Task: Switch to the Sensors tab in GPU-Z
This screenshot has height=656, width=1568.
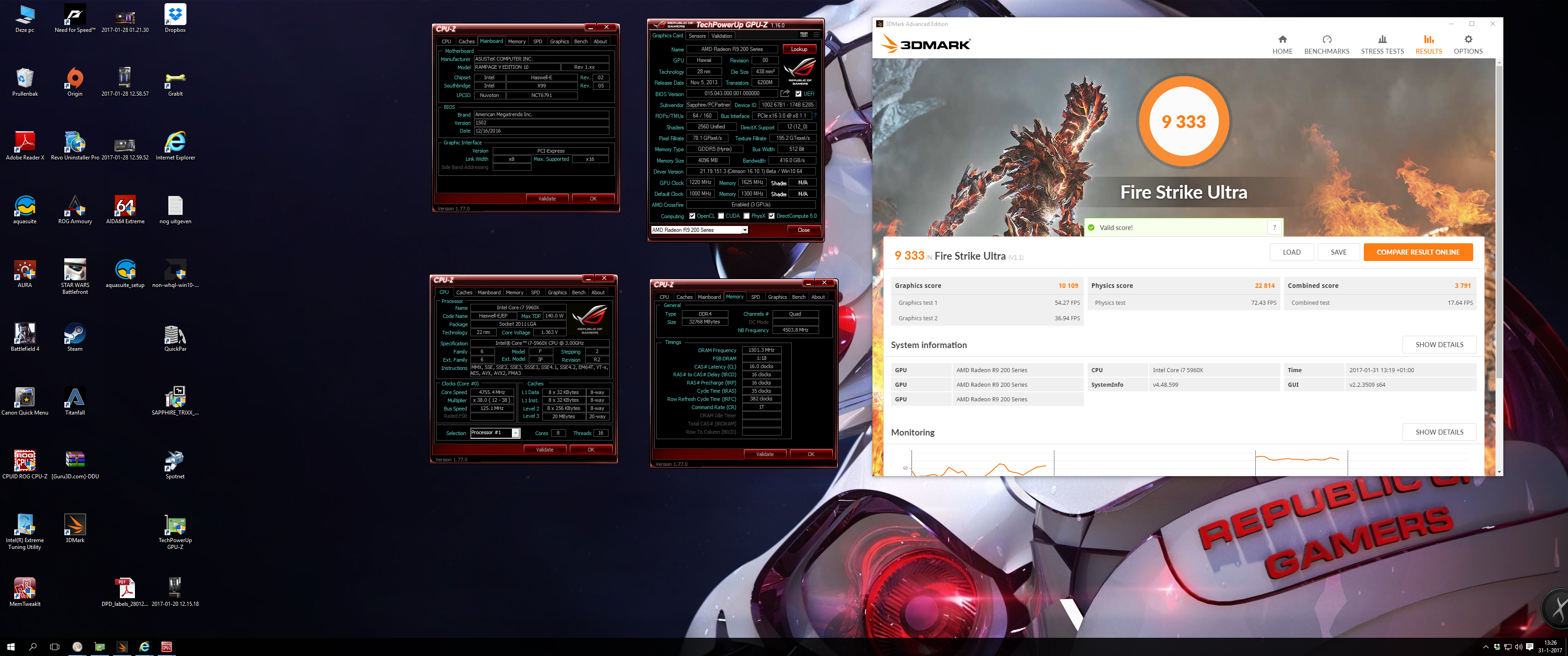Action: click(x=697, y=35)
